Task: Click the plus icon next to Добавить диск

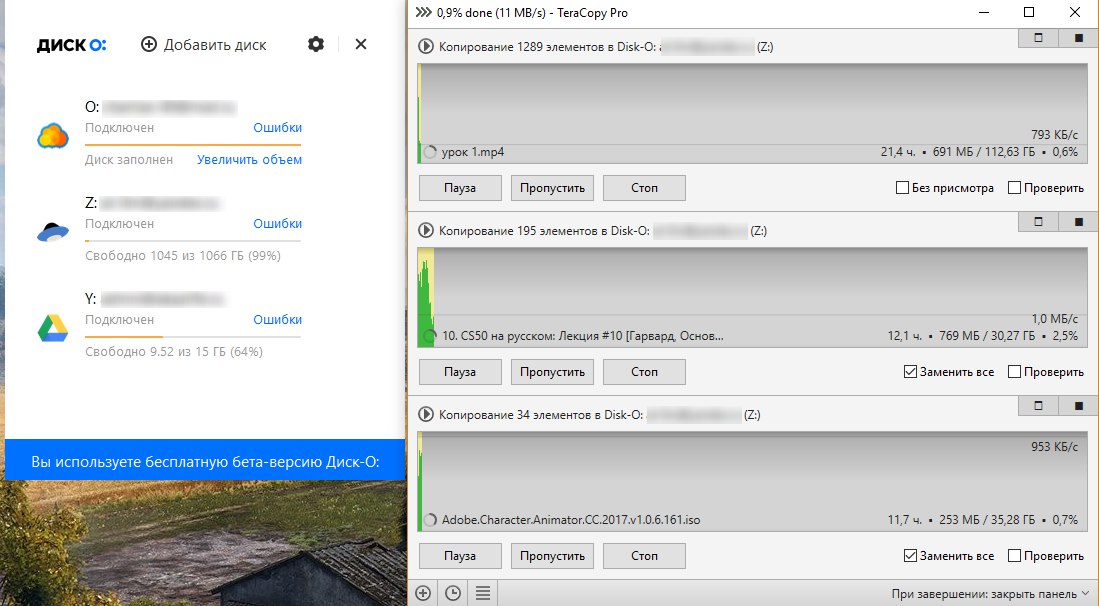Action: [x=149, y=44]
